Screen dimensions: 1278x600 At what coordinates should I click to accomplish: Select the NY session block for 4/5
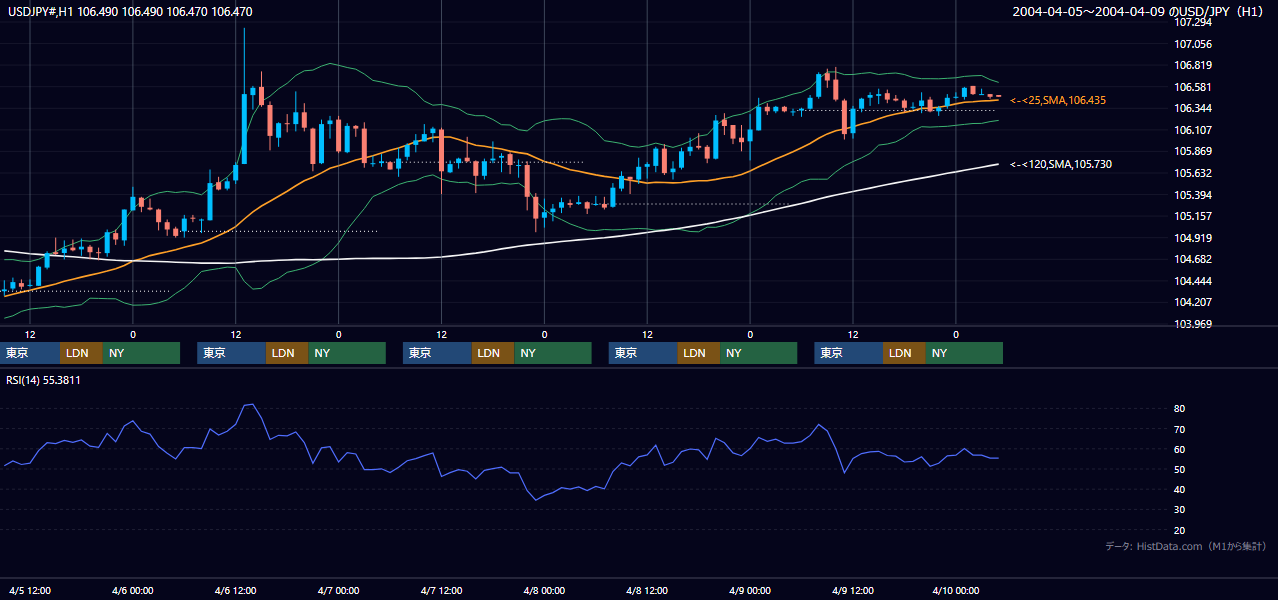(141, 353)
